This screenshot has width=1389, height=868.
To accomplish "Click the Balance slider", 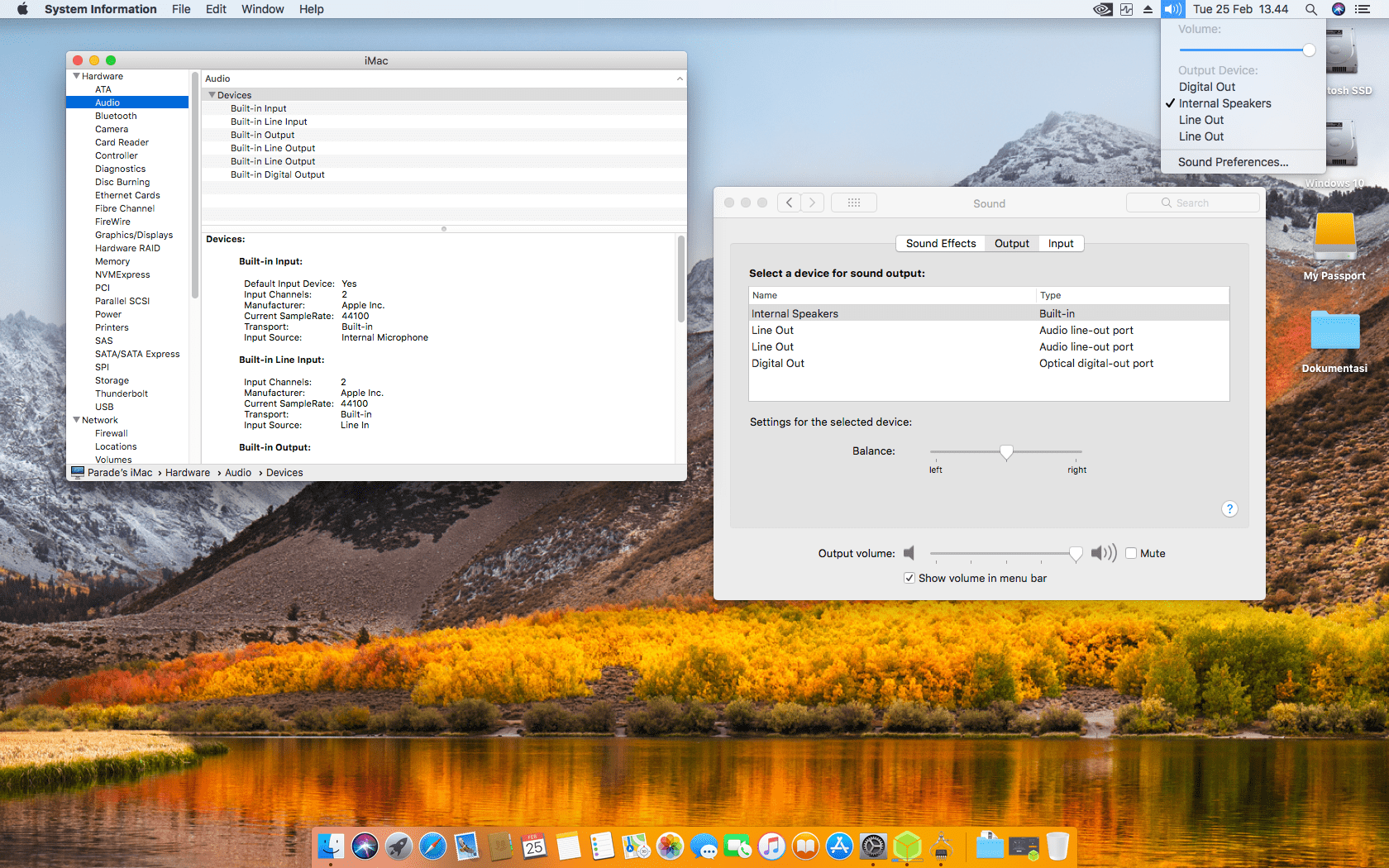I will coord(1006,451).
